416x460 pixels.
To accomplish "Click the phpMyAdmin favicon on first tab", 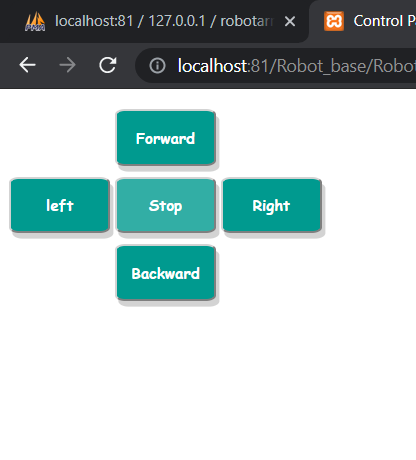I will (35, 22).
